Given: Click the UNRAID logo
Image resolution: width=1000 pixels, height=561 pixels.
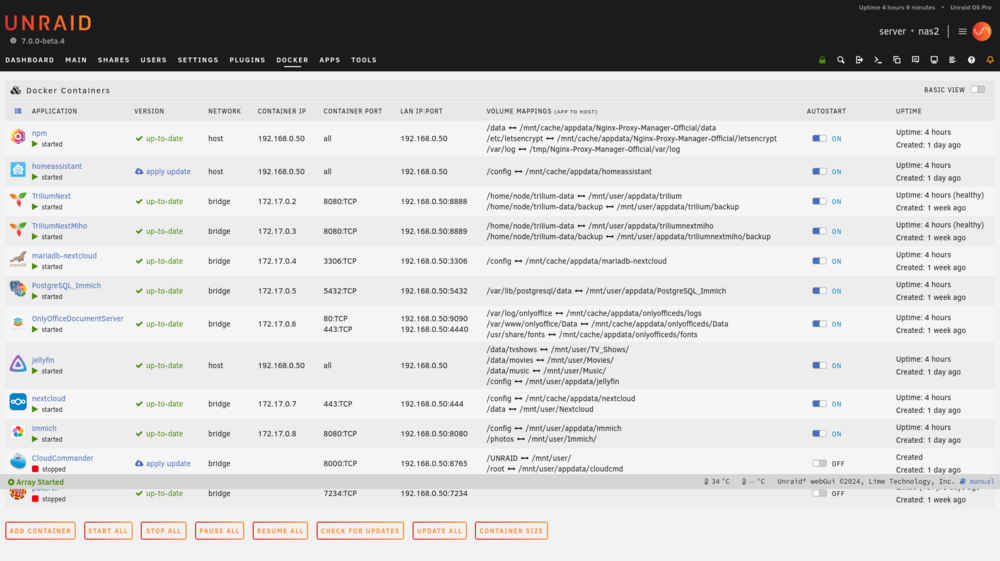Looking at the screenshot, I should 48,24.
